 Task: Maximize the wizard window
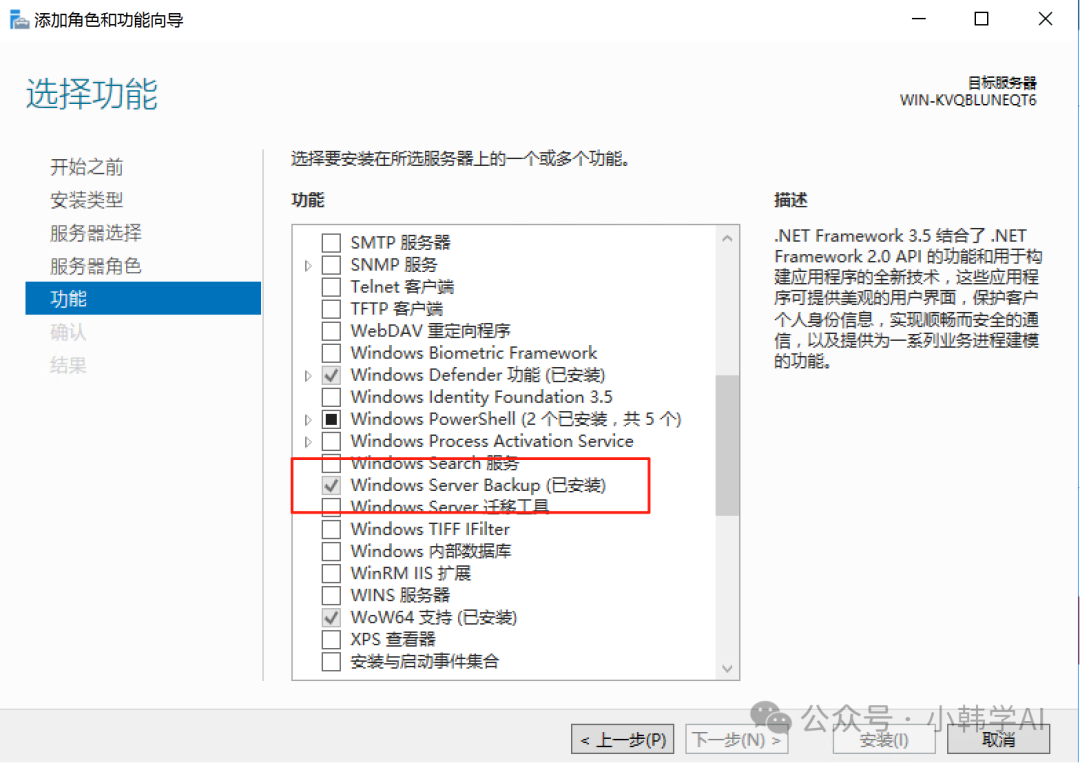point(981,19)
